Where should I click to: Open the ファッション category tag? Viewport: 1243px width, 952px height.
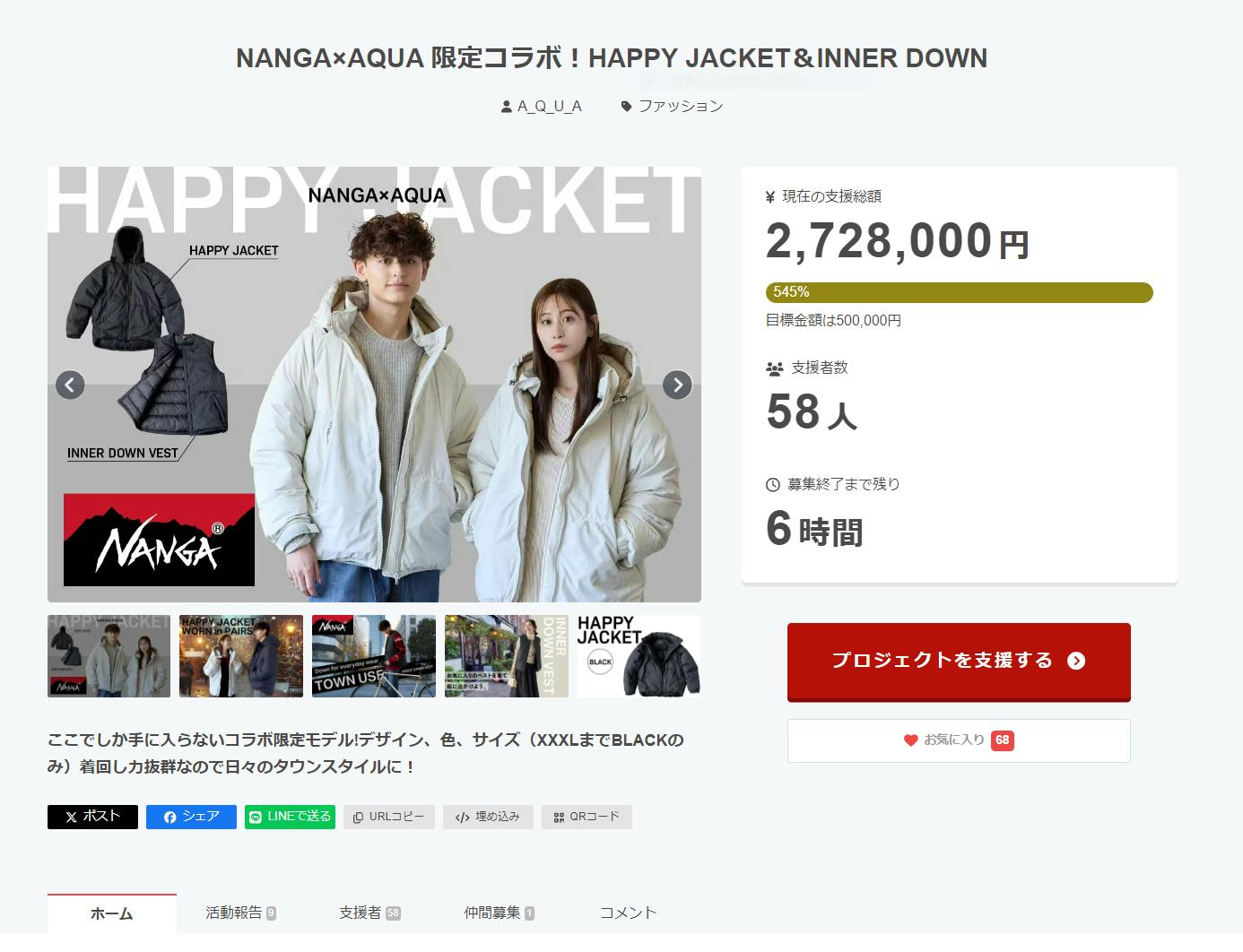pyautogui.click(x=672, y=106)
